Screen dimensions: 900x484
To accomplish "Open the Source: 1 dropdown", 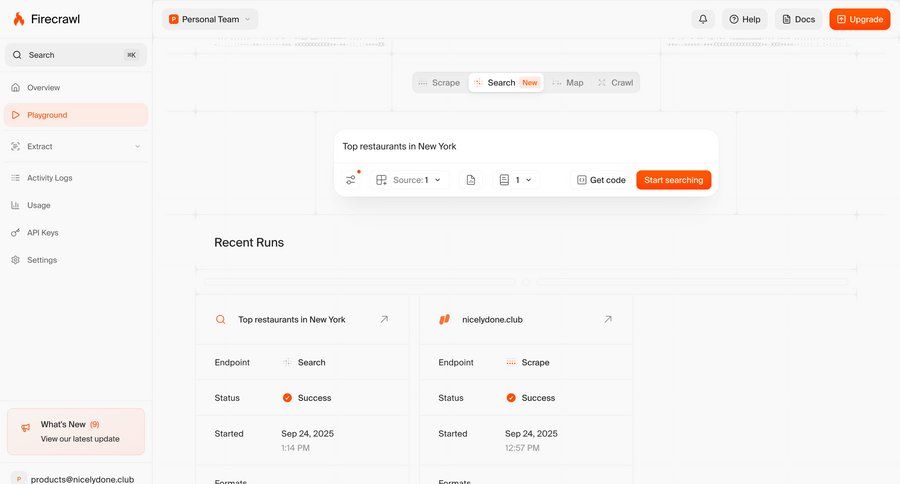I will [x=409, y=180].
